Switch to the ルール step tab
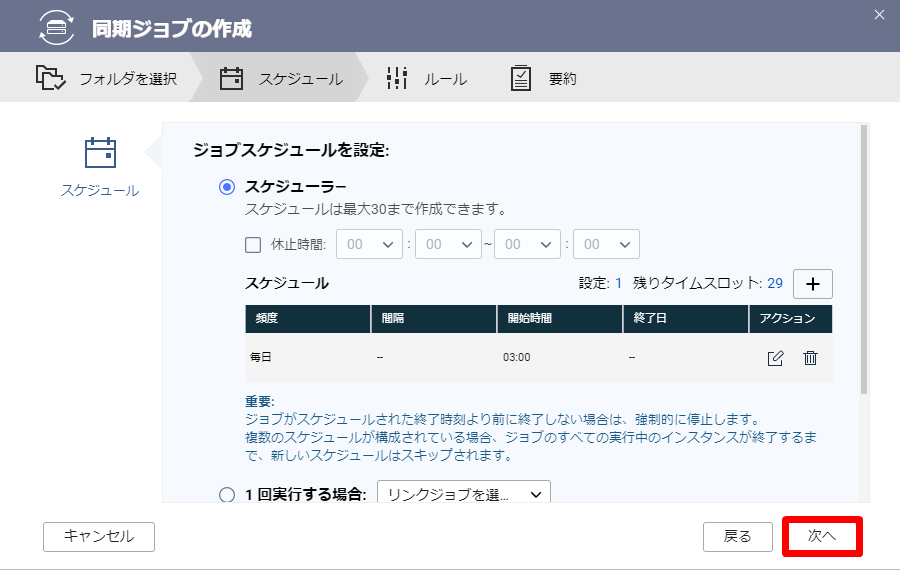 coord(427,78)
